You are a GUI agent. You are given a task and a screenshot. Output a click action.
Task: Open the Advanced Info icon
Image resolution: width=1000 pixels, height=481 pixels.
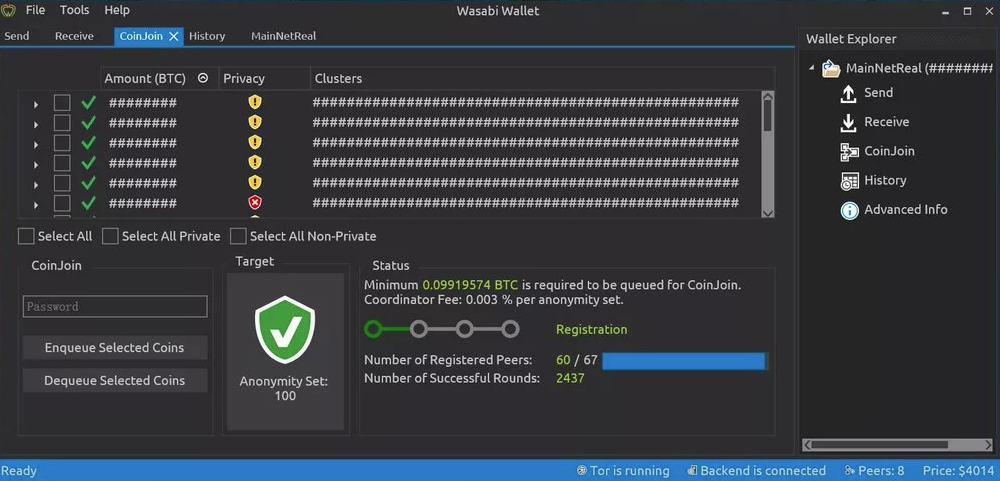(x=849, y=211)
